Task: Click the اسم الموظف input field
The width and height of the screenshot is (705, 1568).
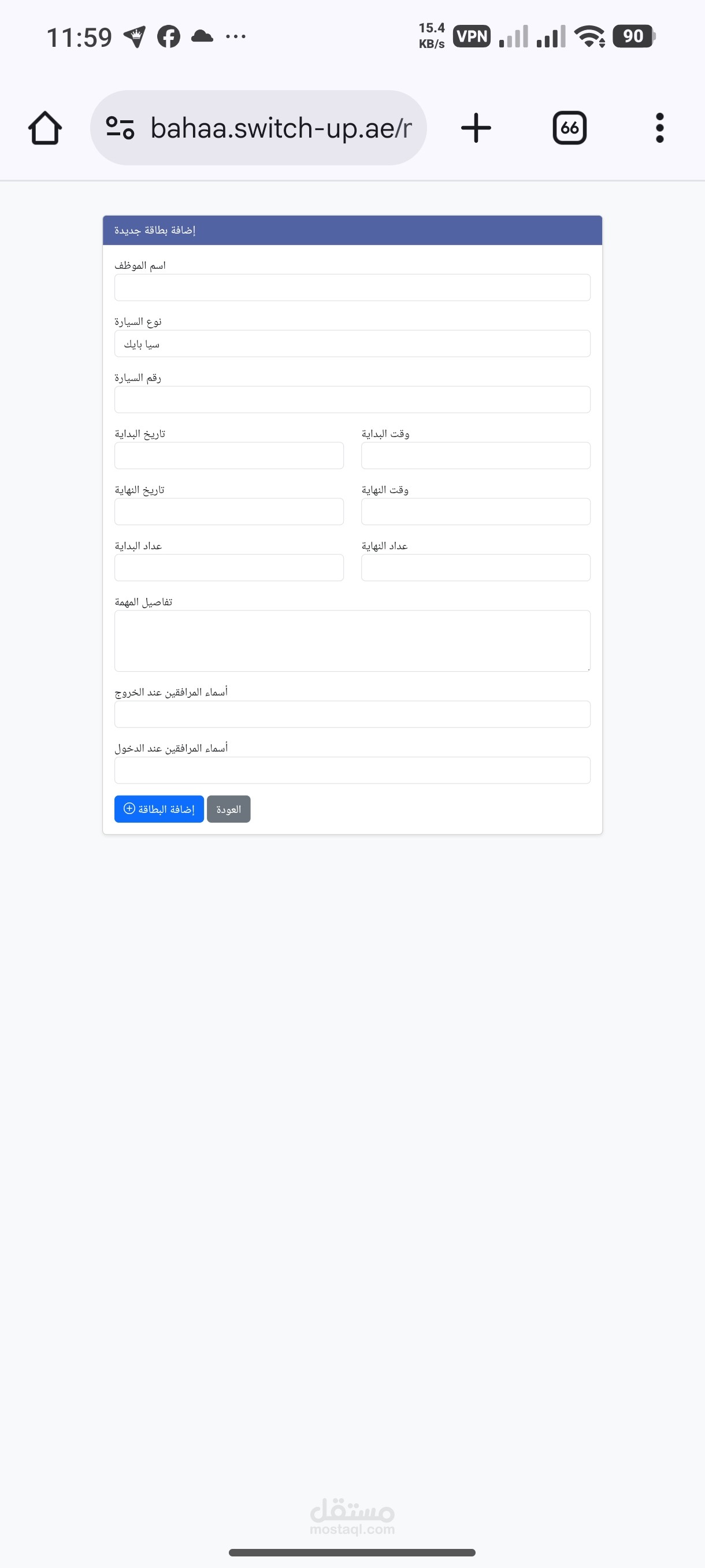Action: (x=352, y=287)
